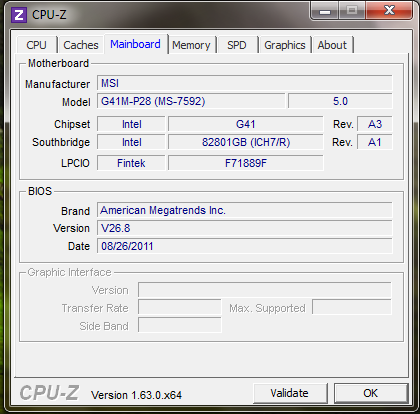Click southbridge value 82801GB (ICH7/R)
420x414 pixels.
(246, 142)
